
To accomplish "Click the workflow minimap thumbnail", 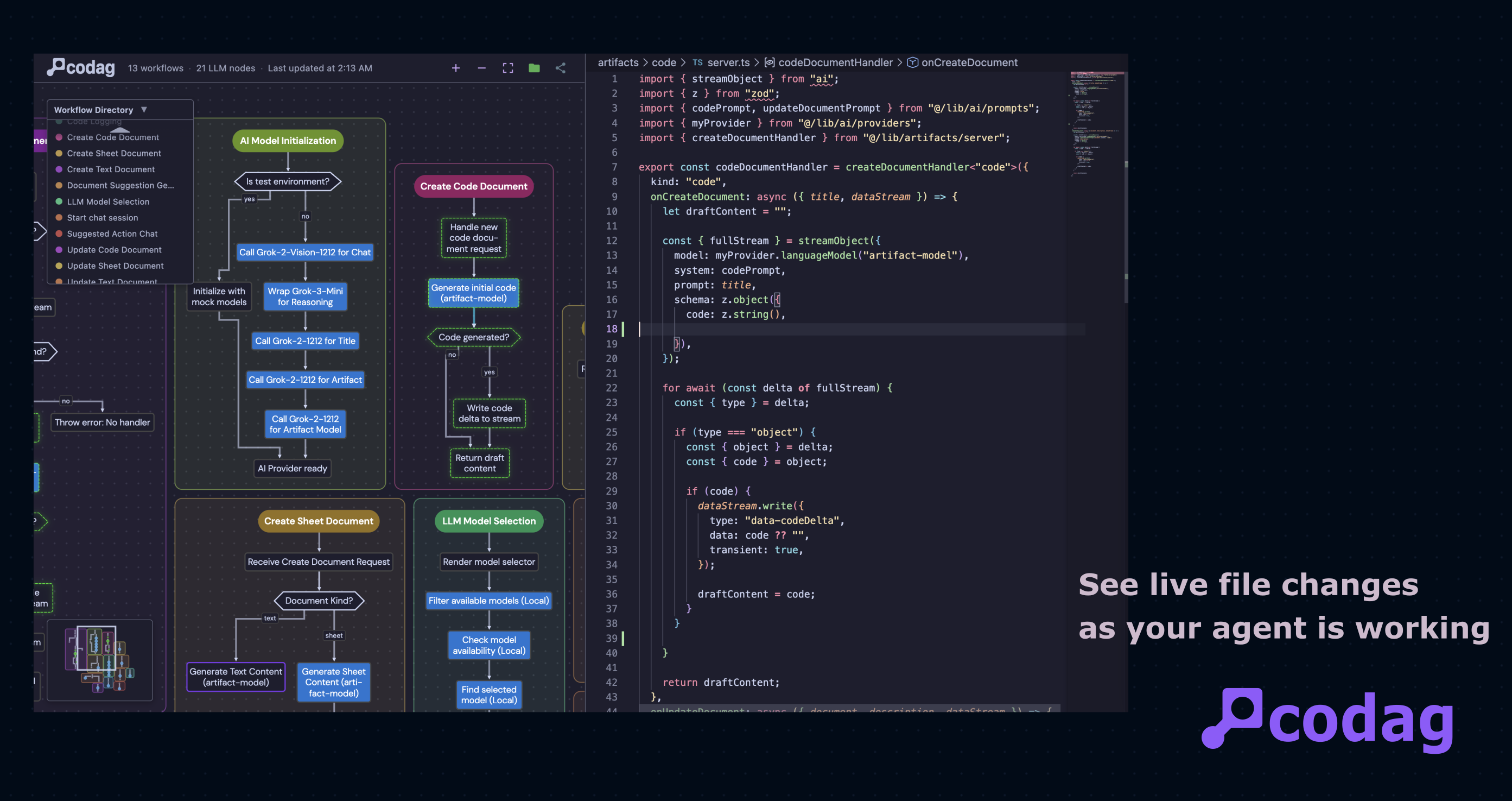I will point(100,660).
